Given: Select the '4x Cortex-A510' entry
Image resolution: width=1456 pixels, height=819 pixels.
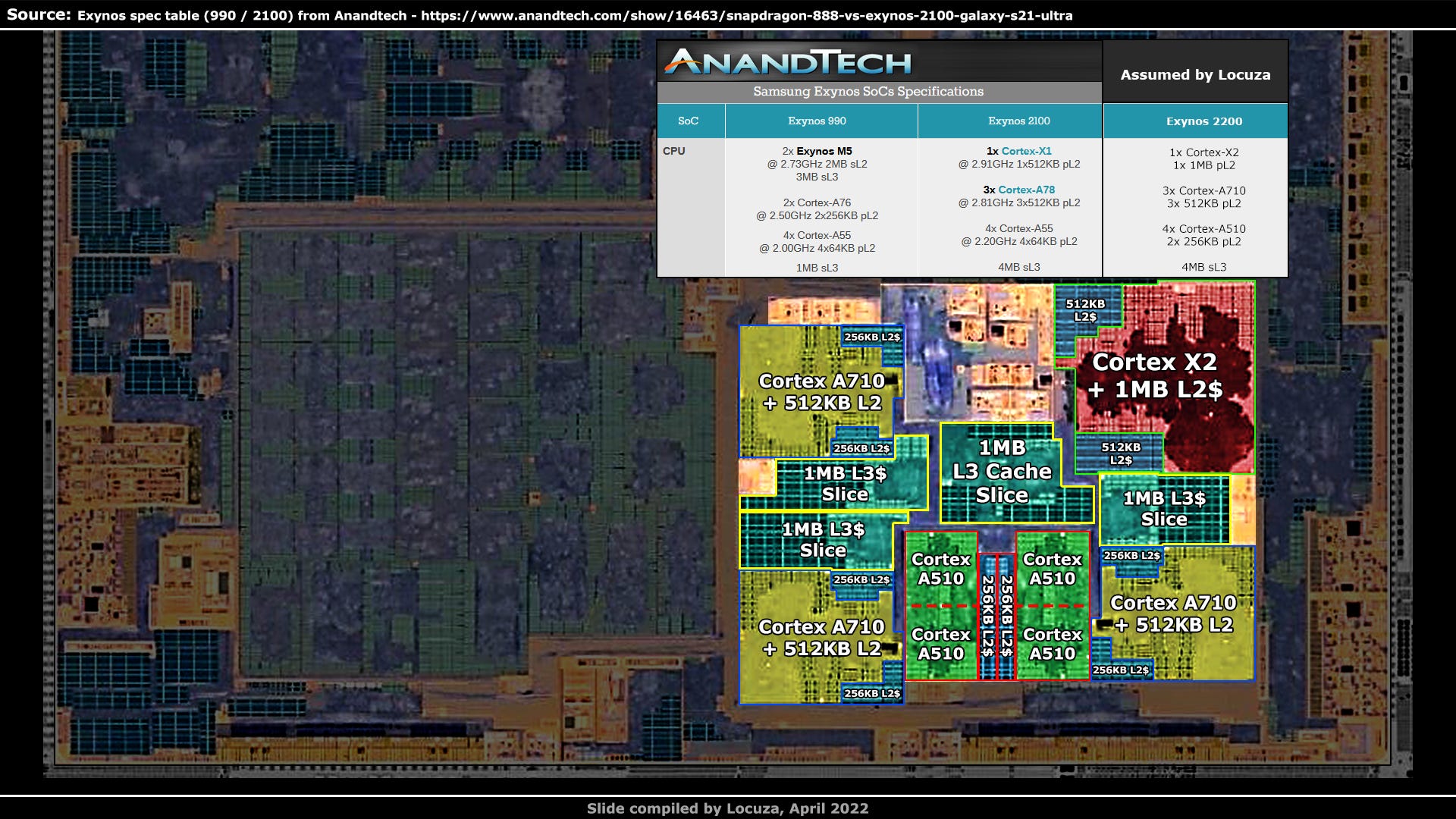Looking at the screenshot, I should [x=1203, y=229].
